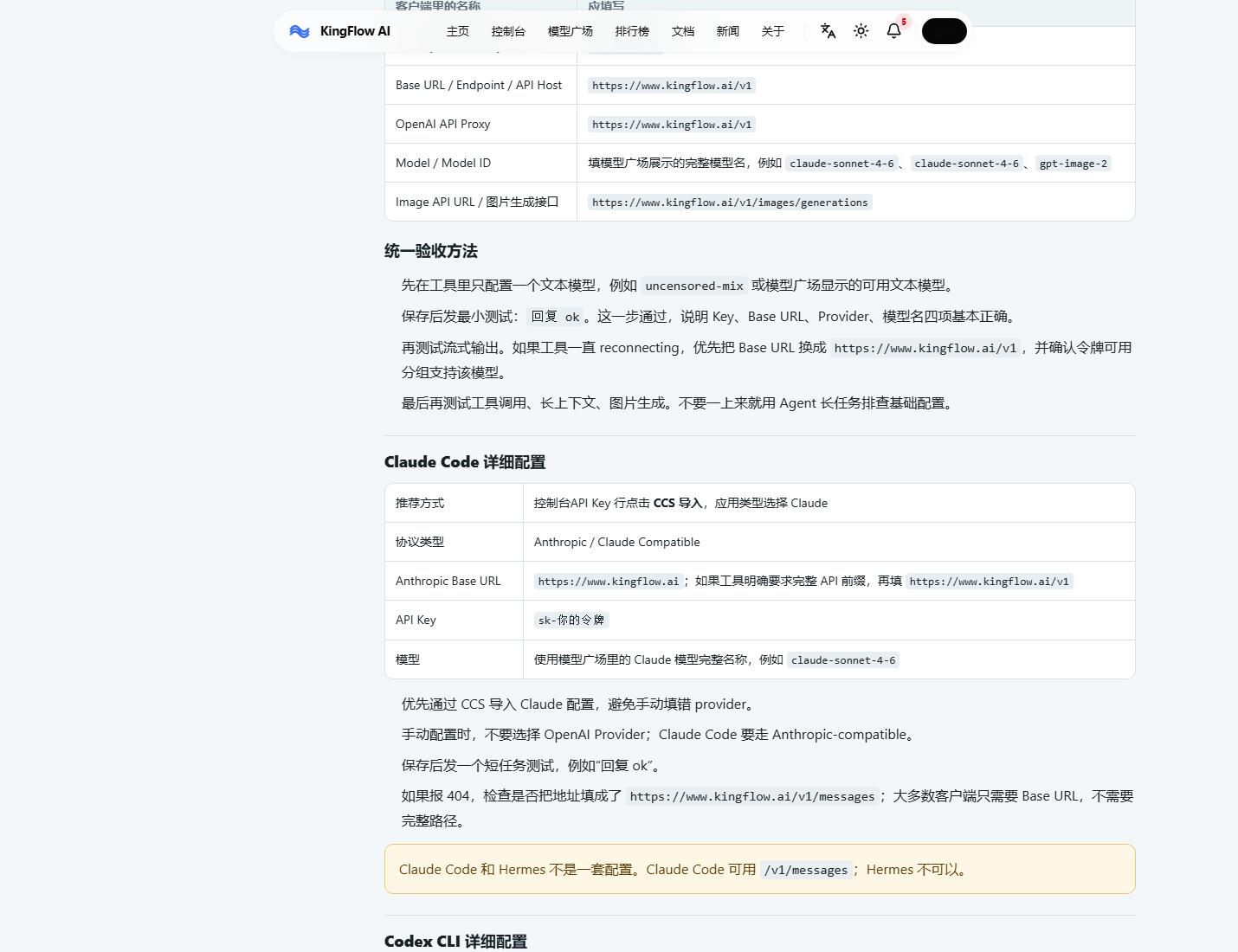Open 文档 in the navigation bar
The width and height of the screenshot is (1238, 952).
tap(683, 31)
